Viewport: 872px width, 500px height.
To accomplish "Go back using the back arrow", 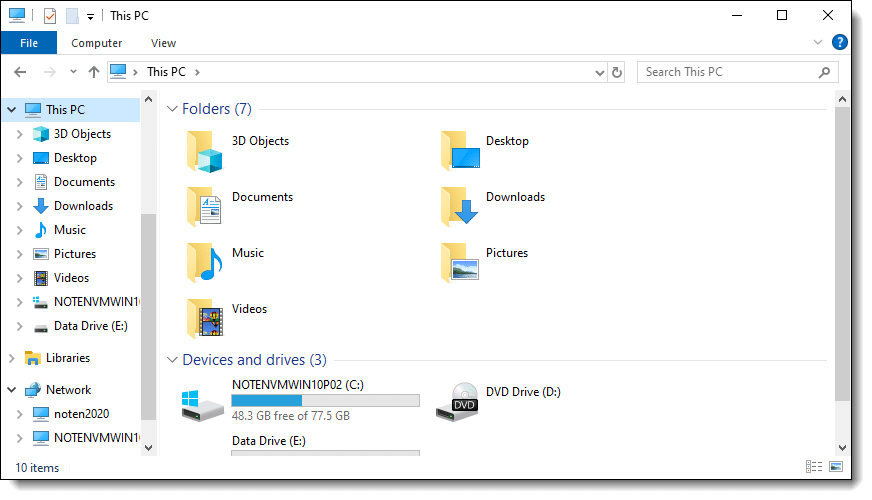I will (x=20, y=72).
